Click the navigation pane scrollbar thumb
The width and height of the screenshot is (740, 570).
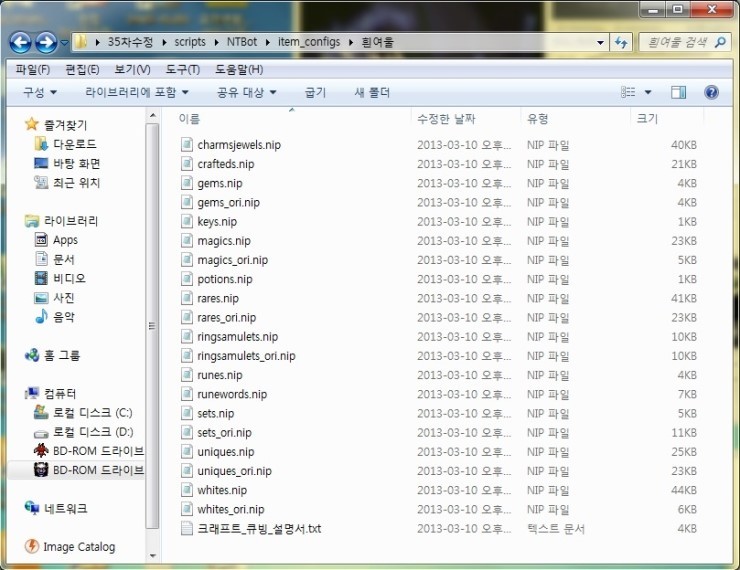click(152, 326)
